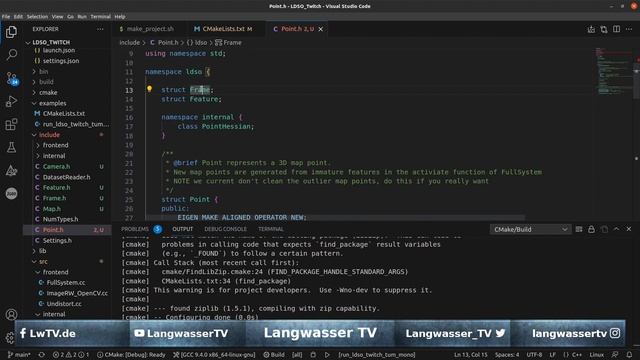Click errors and warnings count in status bar
The height and width of the screenshot is (360, 640).
click(x=71, y=355)
